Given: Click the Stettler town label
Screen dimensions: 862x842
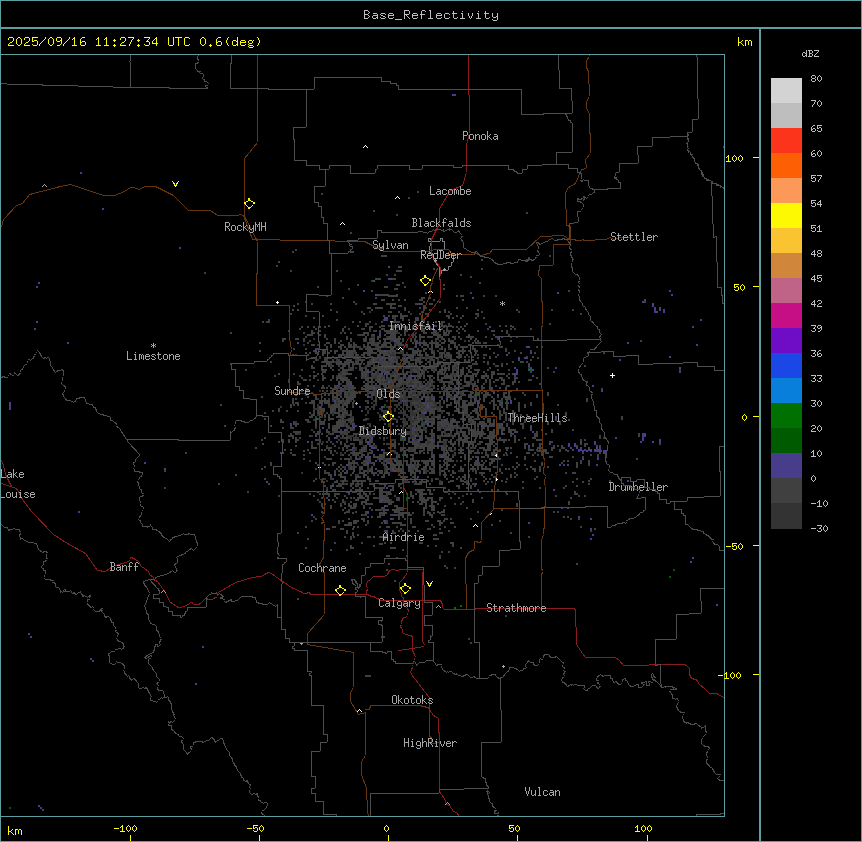Looking at the screenshot, I should click(x=634, y=237).
